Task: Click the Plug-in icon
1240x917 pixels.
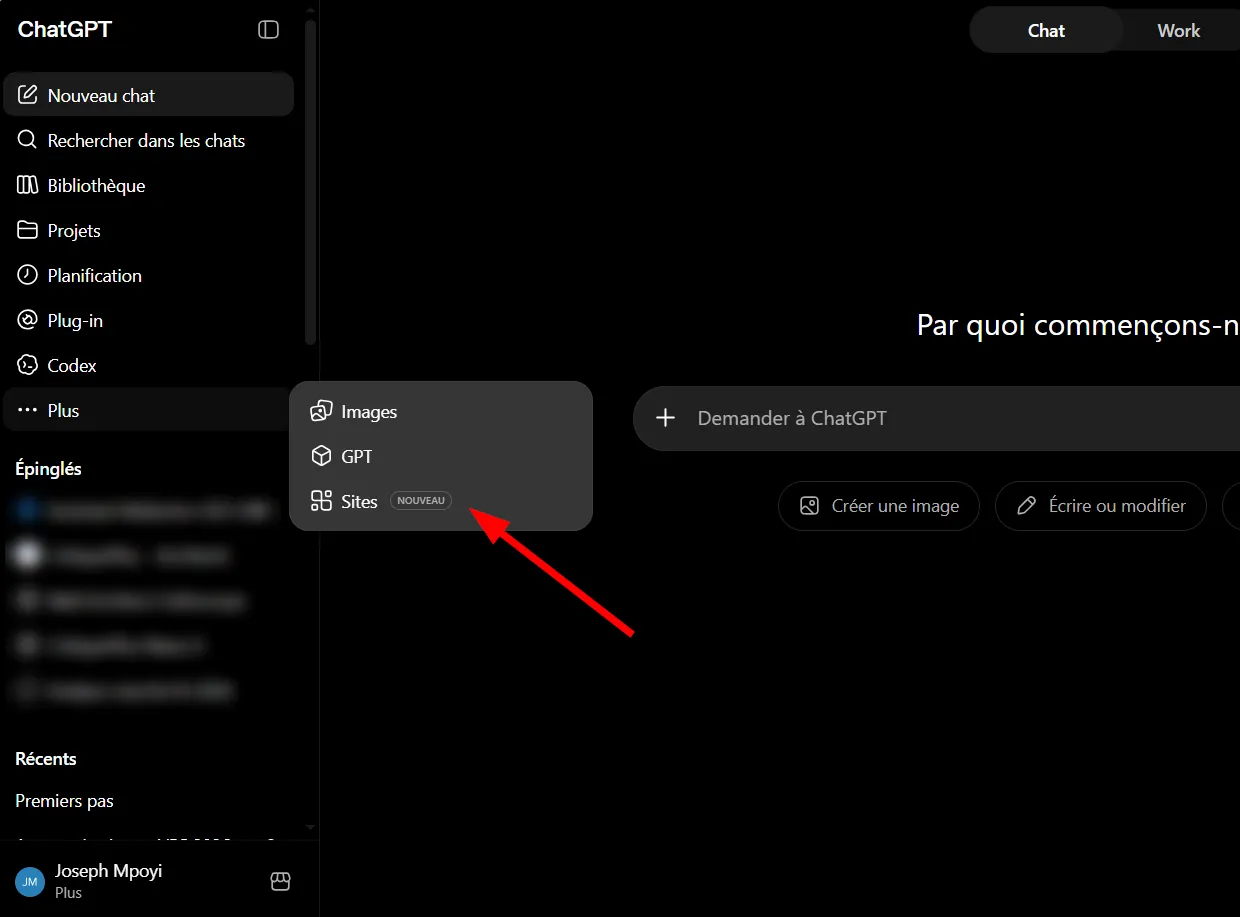Action: 28,320
